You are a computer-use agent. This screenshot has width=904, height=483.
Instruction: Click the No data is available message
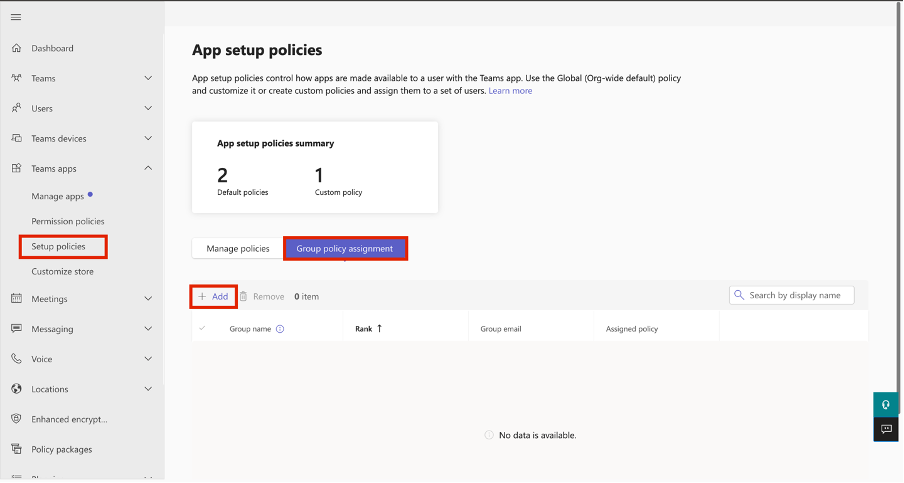click(x=537, y=435)
